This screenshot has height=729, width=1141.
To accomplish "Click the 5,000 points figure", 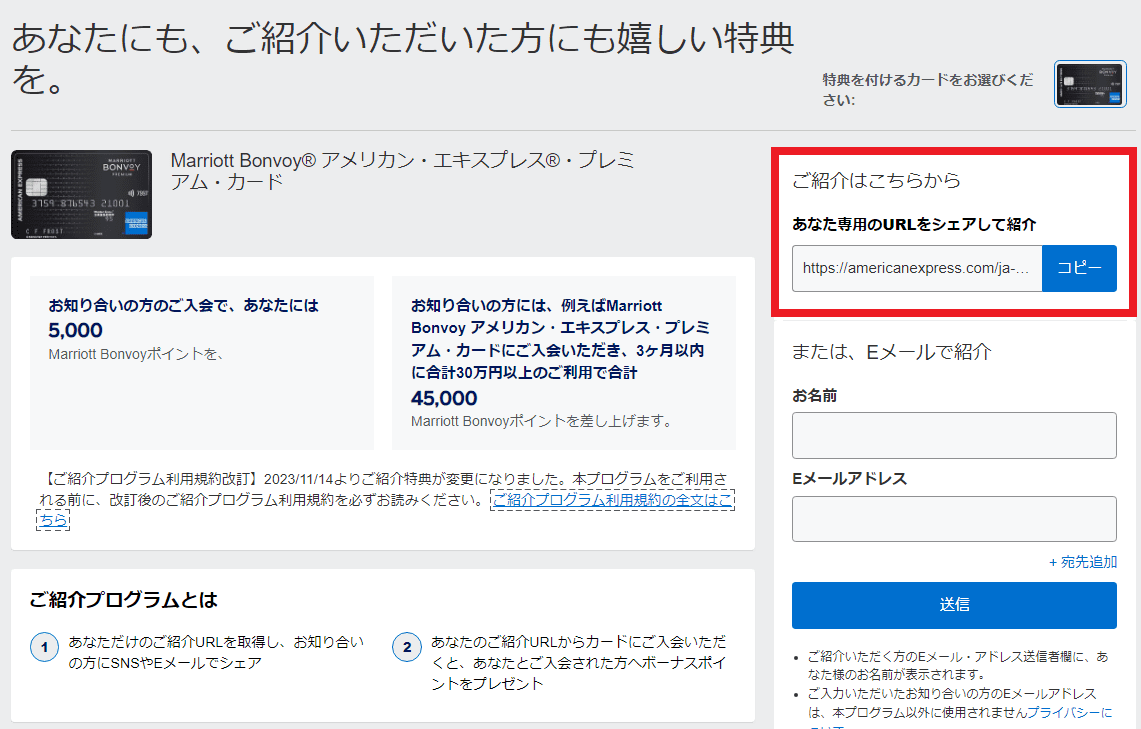I will tap(76, 330).
